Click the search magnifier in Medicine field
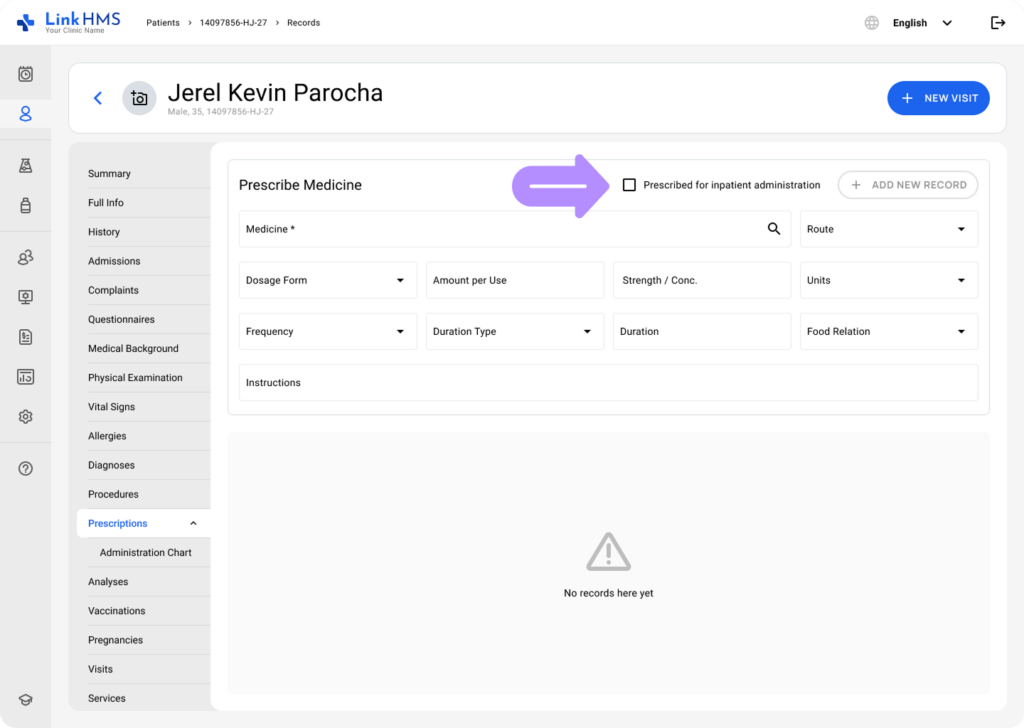Viewport: 1024px width, 728px height. click(x=773, y=229)
